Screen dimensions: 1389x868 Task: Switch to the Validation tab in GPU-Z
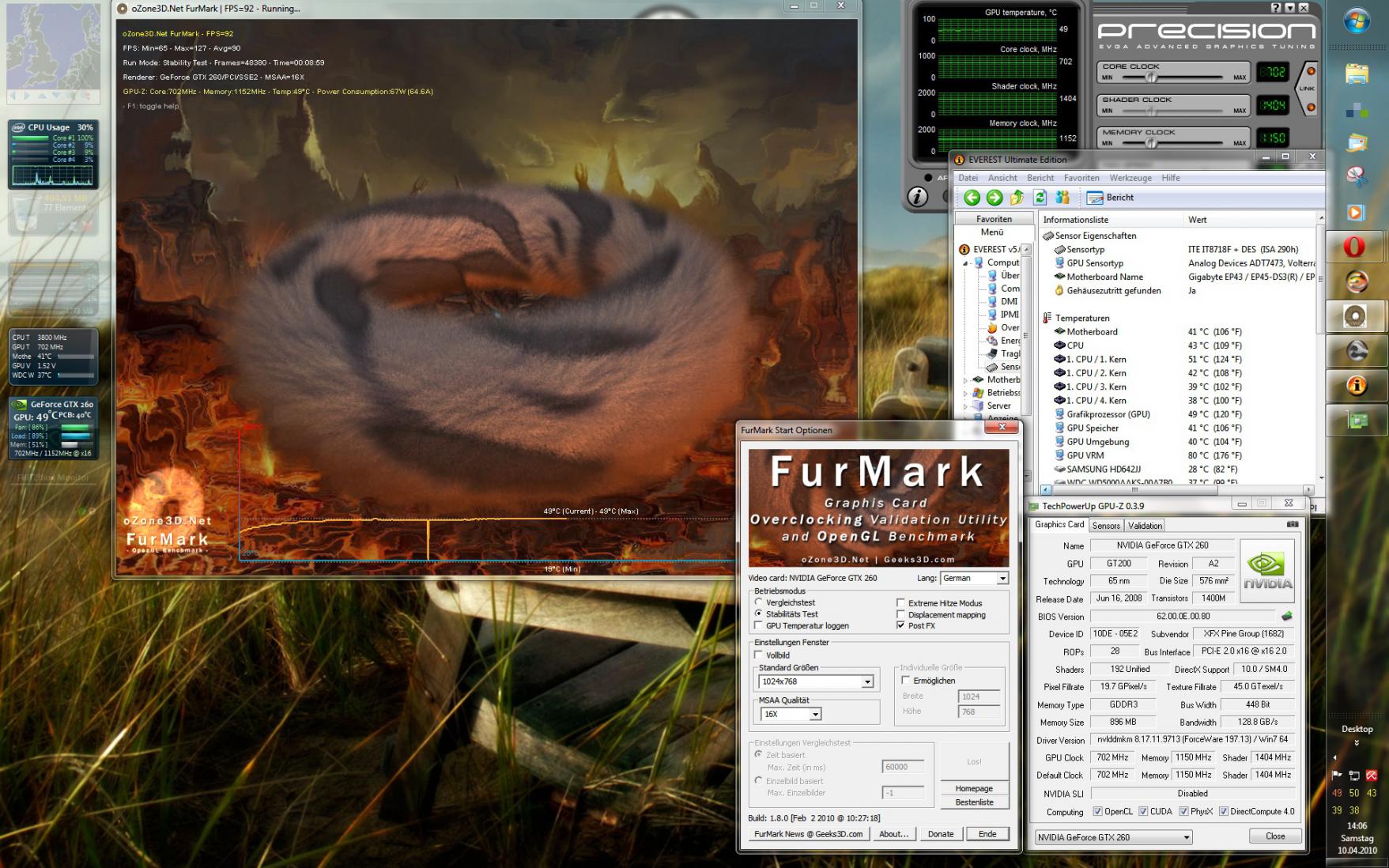pos(1145,526)
